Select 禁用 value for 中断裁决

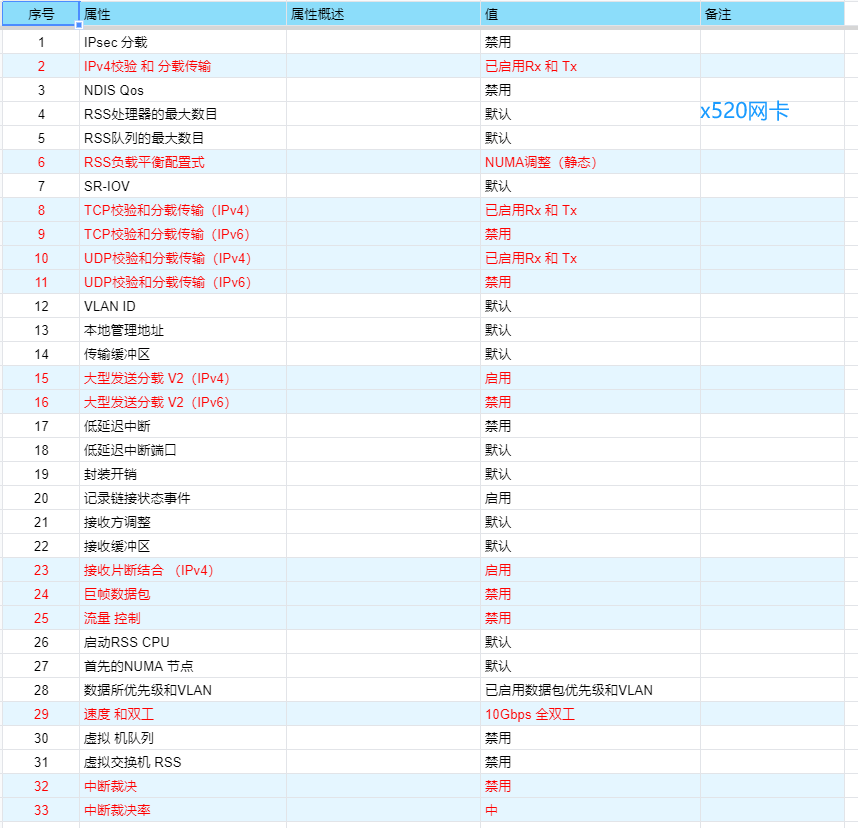point(590,786)
